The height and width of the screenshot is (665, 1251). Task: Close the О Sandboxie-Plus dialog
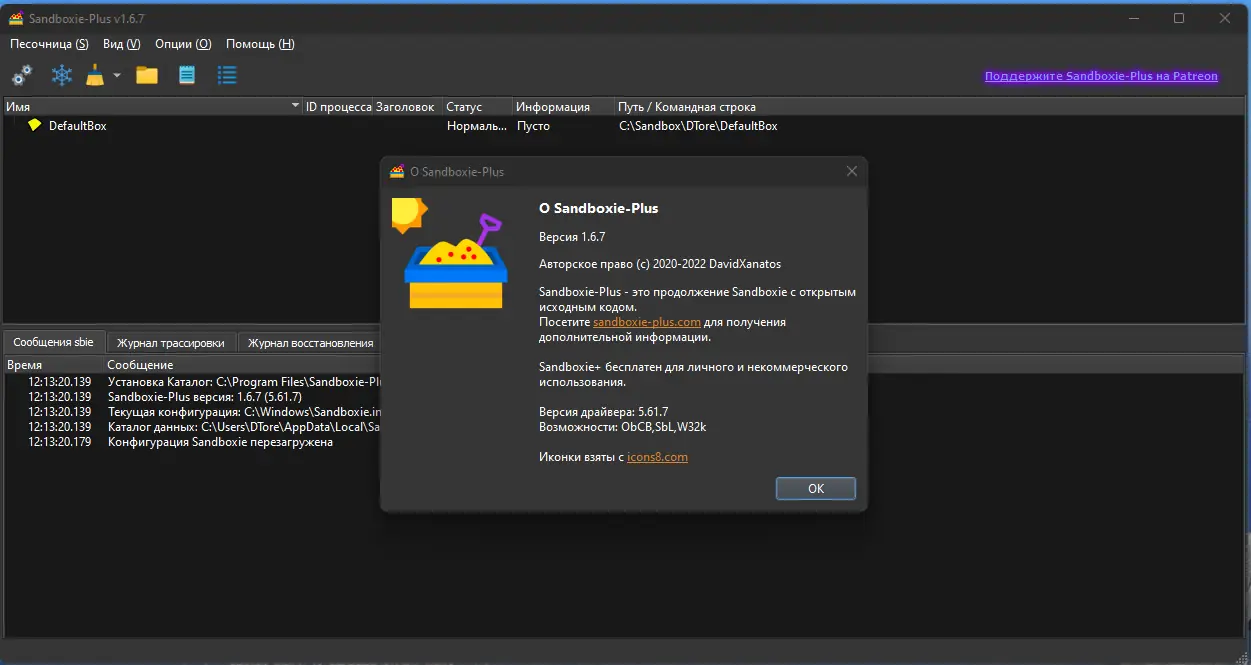coord(852,171)
